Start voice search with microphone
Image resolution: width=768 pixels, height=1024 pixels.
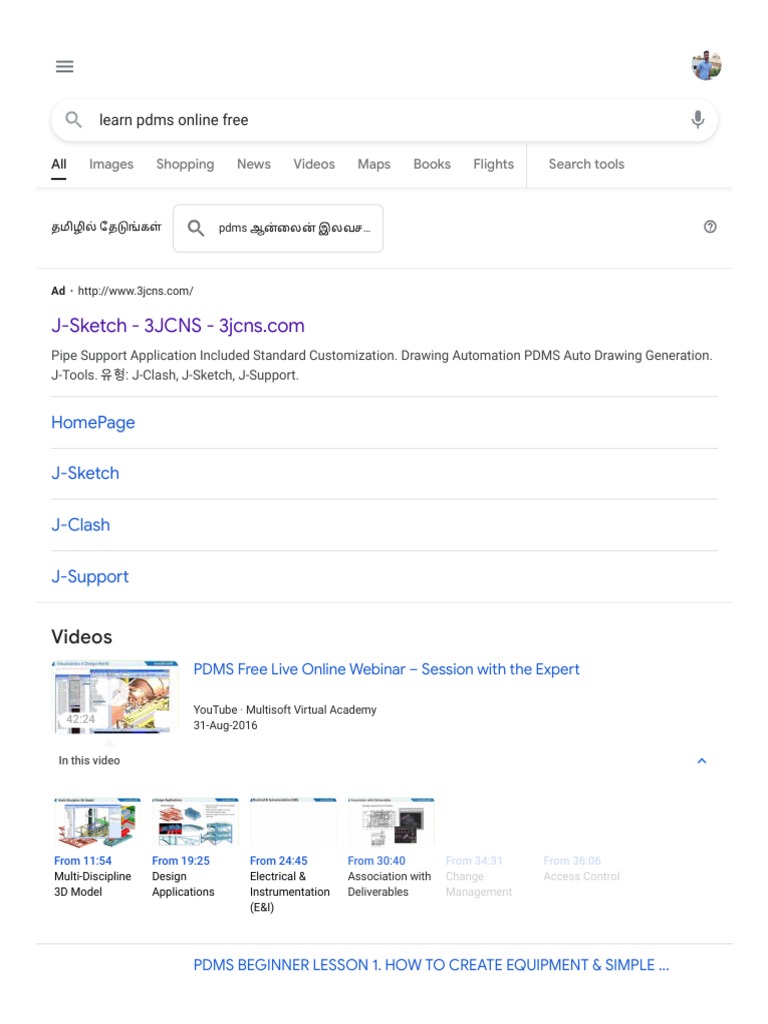coord(697,120)
